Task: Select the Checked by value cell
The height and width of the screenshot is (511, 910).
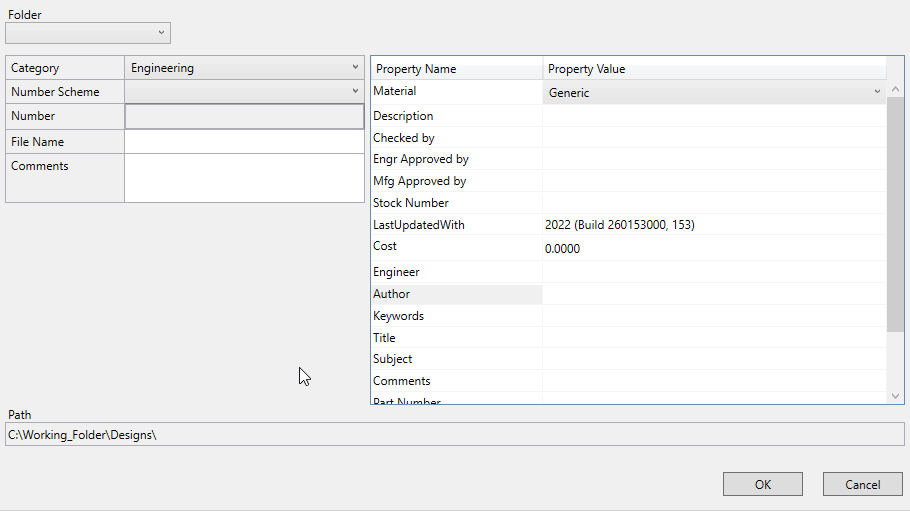Action: [714, 138]
